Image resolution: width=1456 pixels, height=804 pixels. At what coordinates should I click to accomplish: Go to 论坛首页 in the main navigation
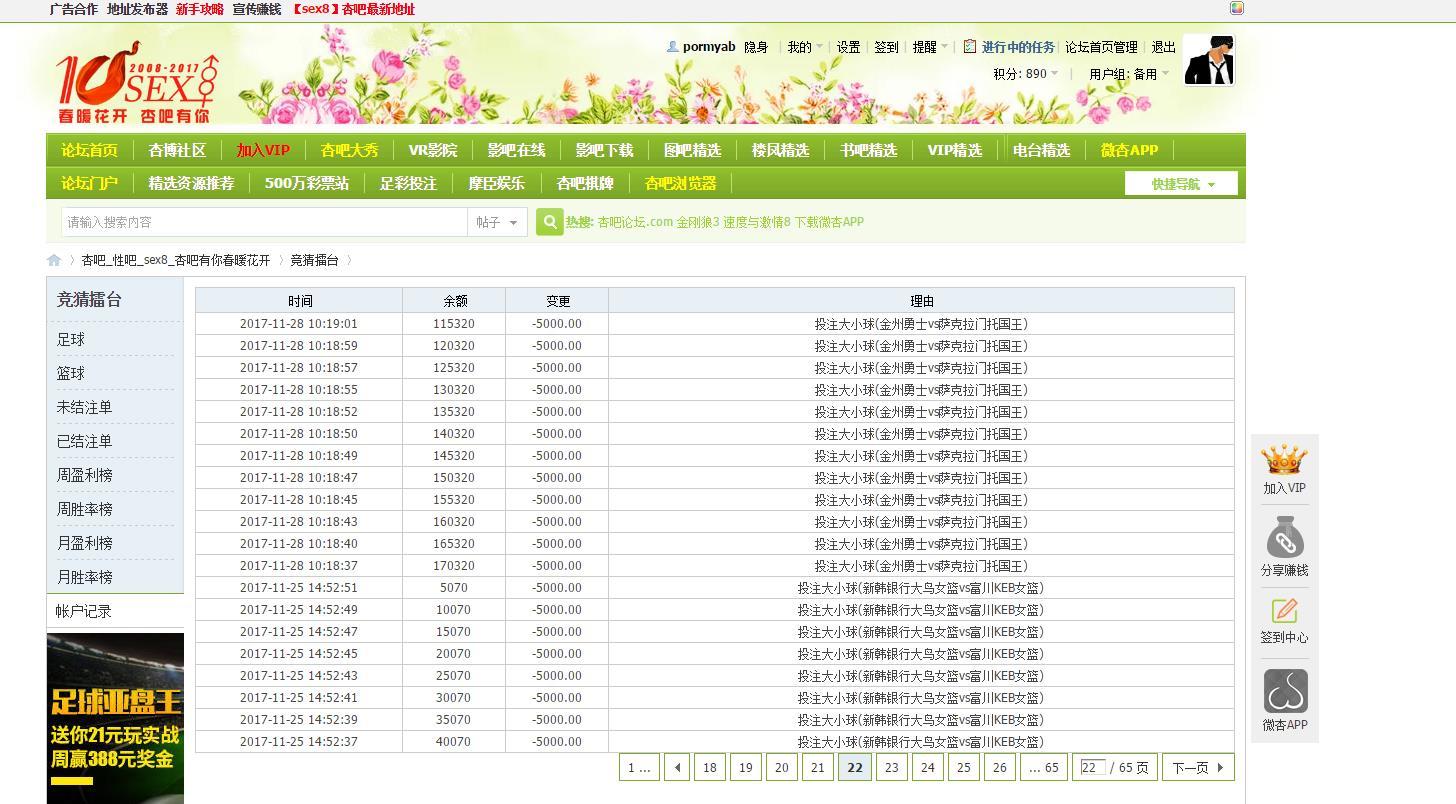tap(90, 150)
